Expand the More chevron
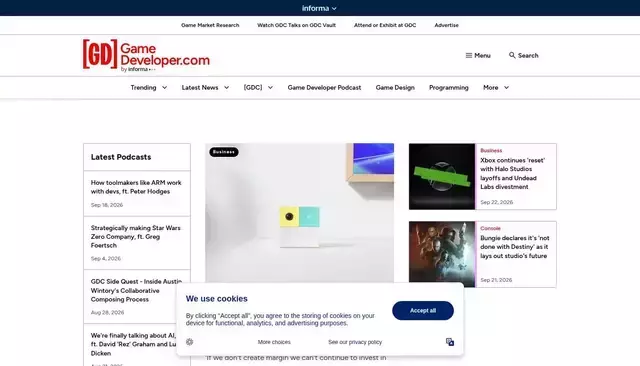The image size is (640, 366). (x=507, y=87)
